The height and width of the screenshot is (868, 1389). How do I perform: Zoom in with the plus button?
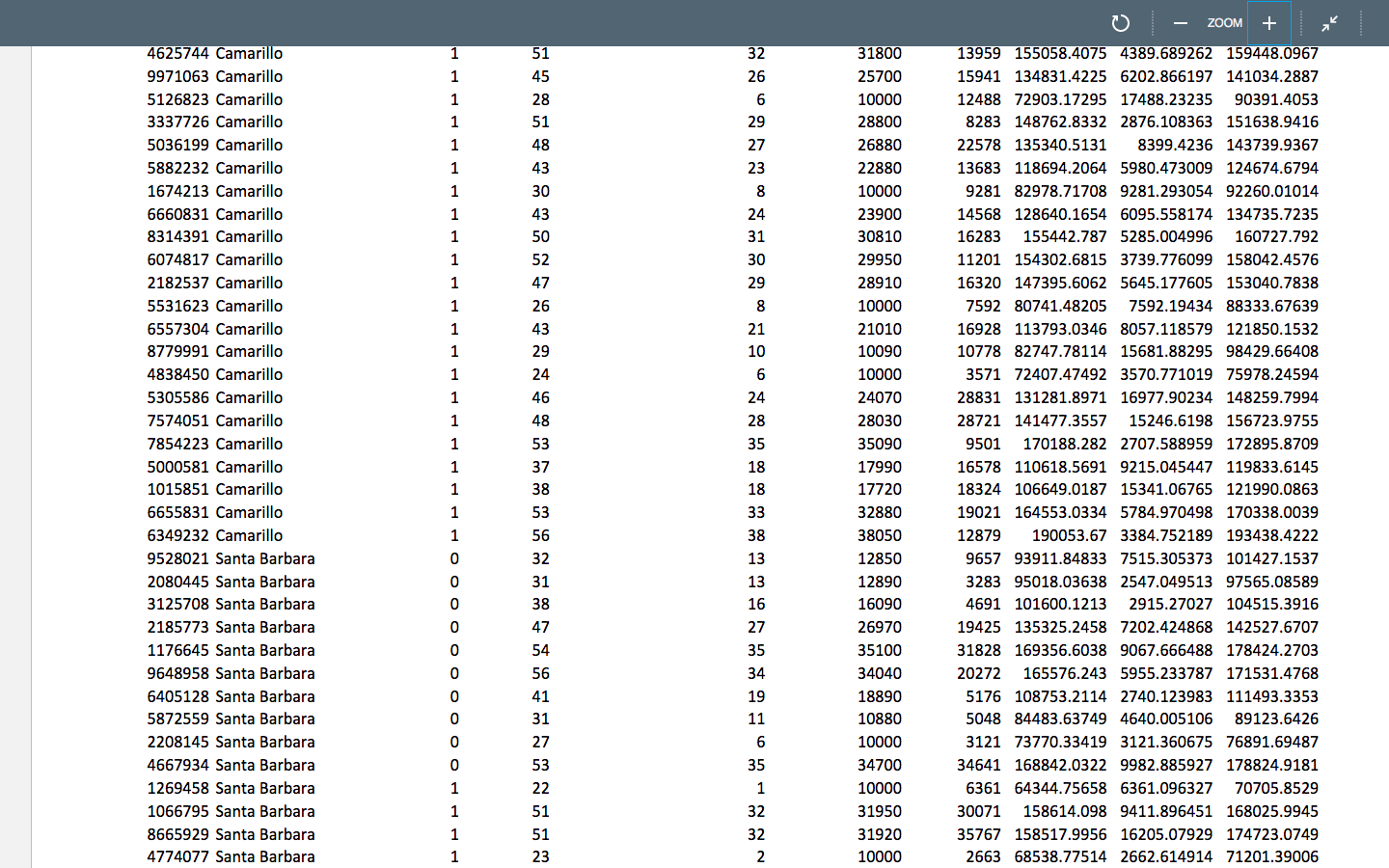[x=1269, y=23]
